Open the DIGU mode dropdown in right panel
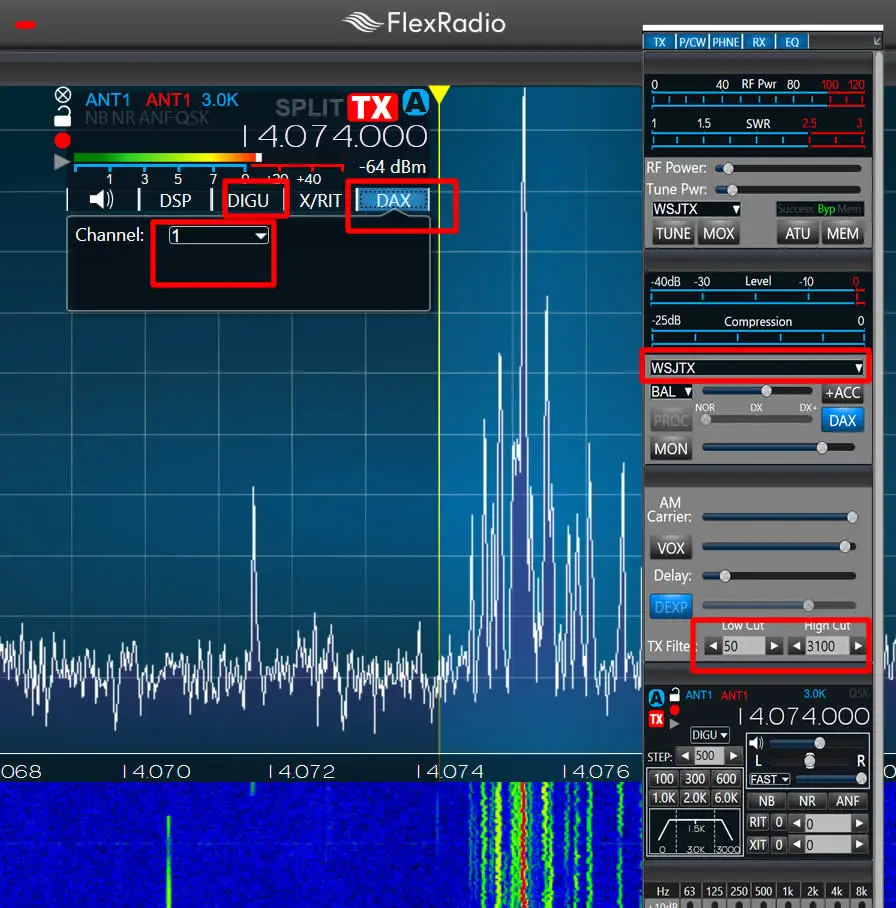Screen dimensions: 896x908 pos(710,735)
